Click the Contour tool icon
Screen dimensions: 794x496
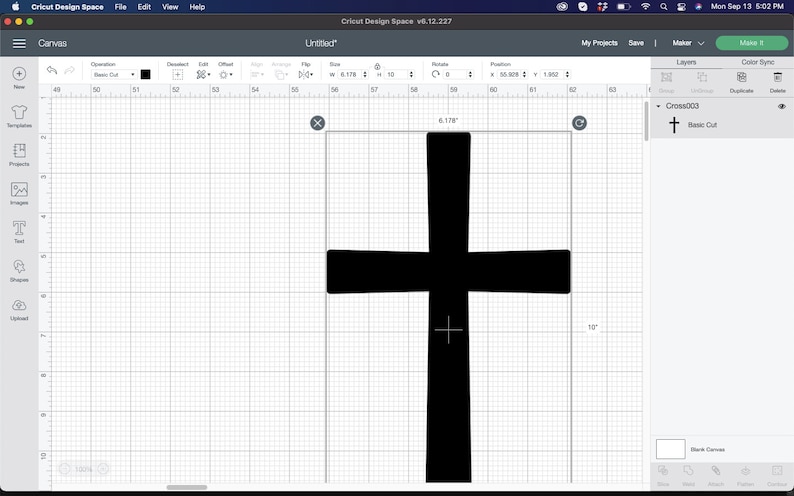point(777,471)
